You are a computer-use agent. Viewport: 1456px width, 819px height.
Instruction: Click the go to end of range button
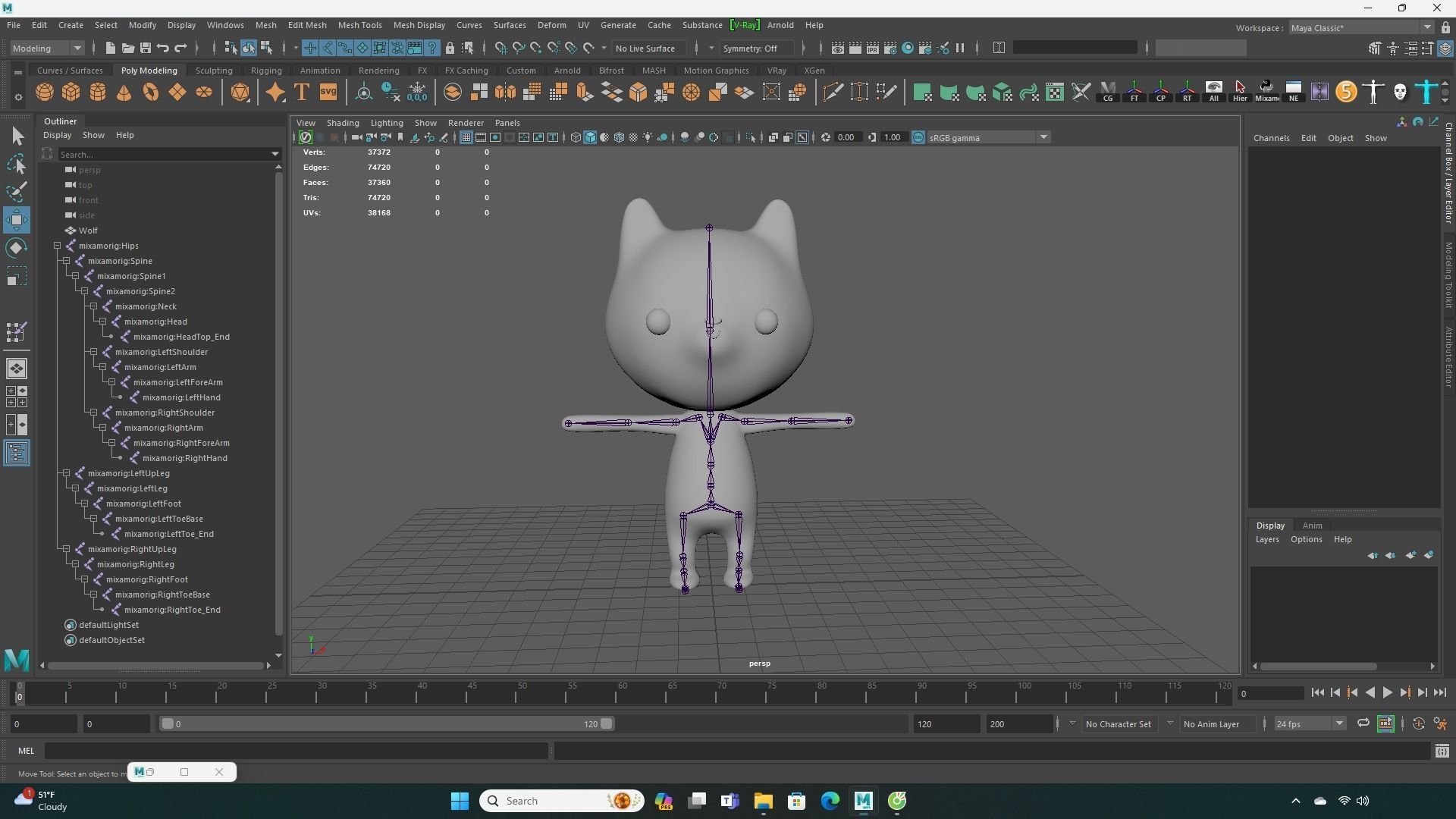tap(1439, 692)
